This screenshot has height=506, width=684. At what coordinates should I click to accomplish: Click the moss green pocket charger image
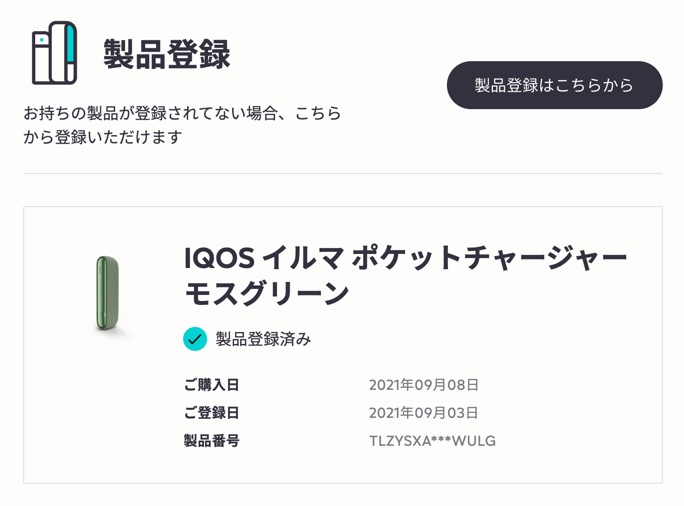coord(108,293)
